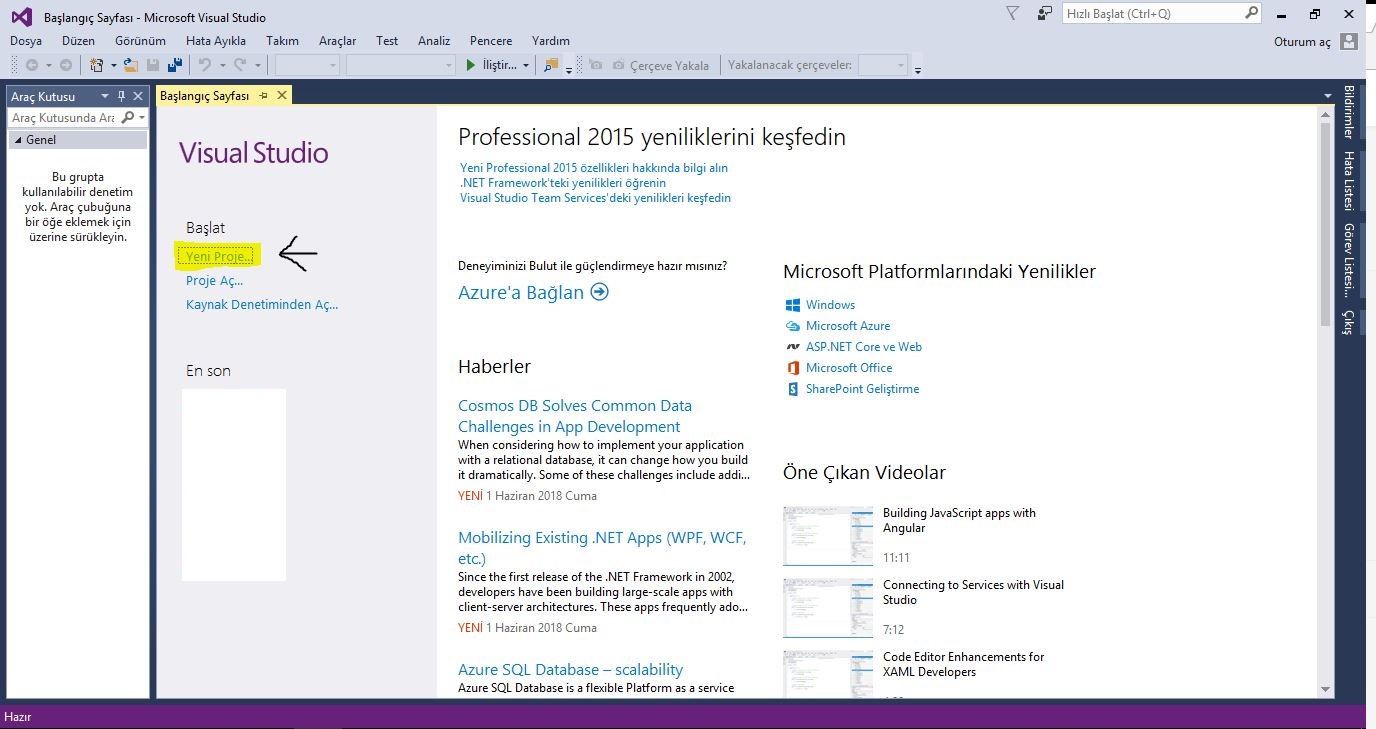Open the Düzen menu
Viewport: 1376px width, 729px height.
78,41
